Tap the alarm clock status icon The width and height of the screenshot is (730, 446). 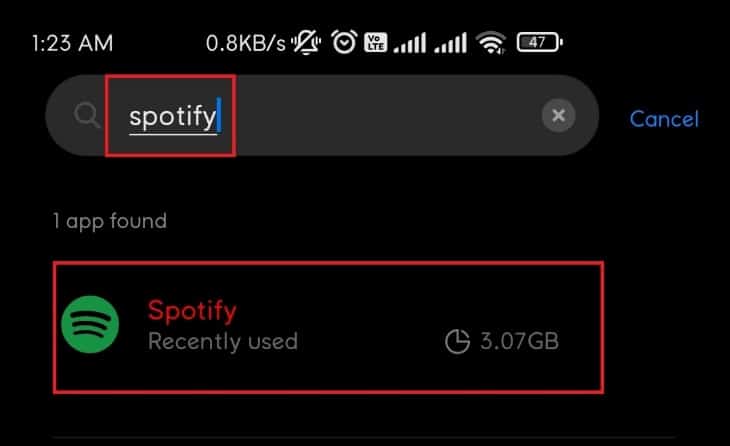pos(345,43)
